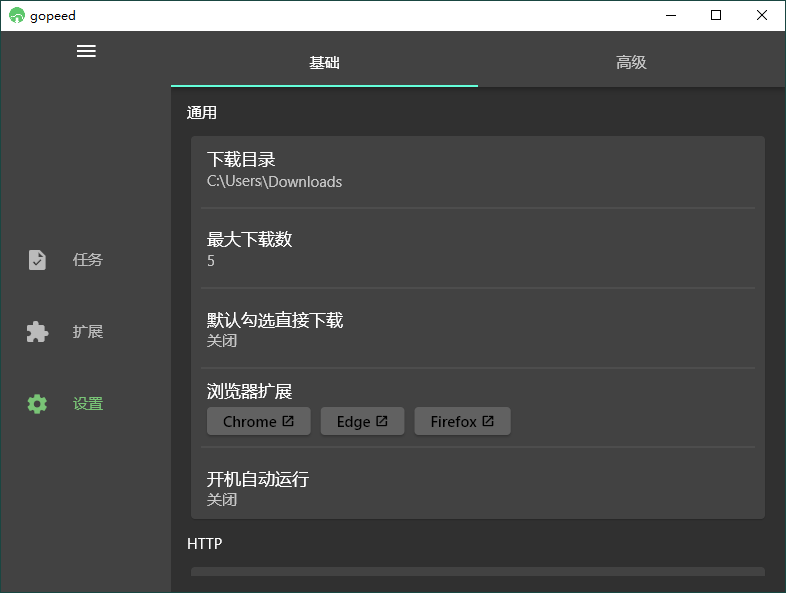Open the hamburger menu in the sidebar
This screenshot has height=593, width=786.
87,51
